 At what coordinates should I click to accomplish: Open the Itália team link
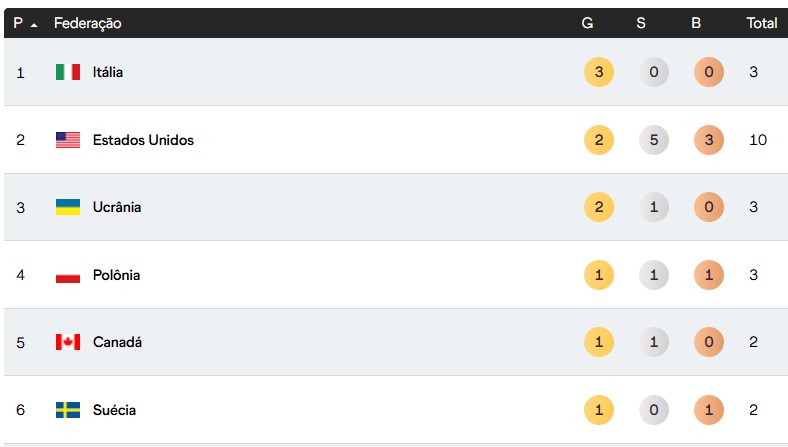(108, 72)
